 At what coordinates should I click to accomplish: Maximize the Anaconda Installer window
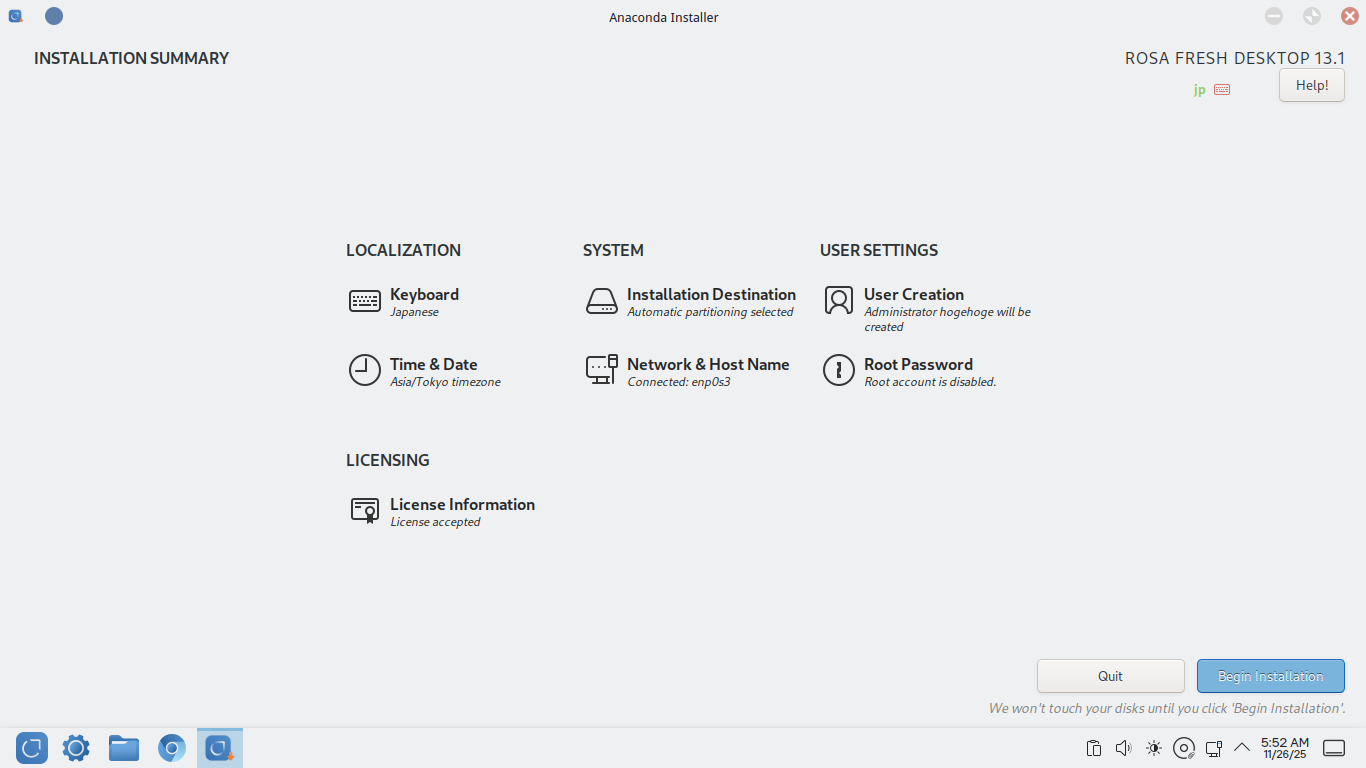pos(1312,16)
